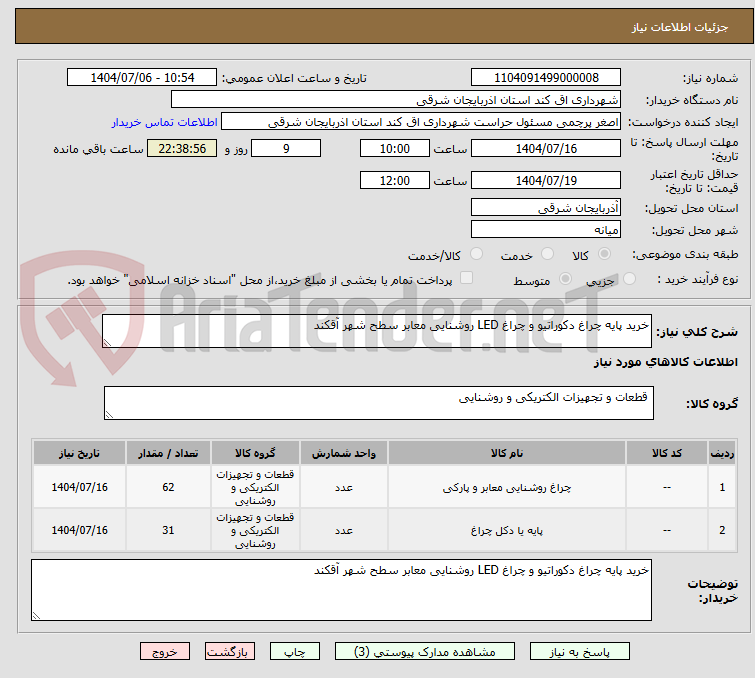The image size is (755, 678).
Task: Click the چاپ print button
Action: pyautogui.click(x=295, y=652)
